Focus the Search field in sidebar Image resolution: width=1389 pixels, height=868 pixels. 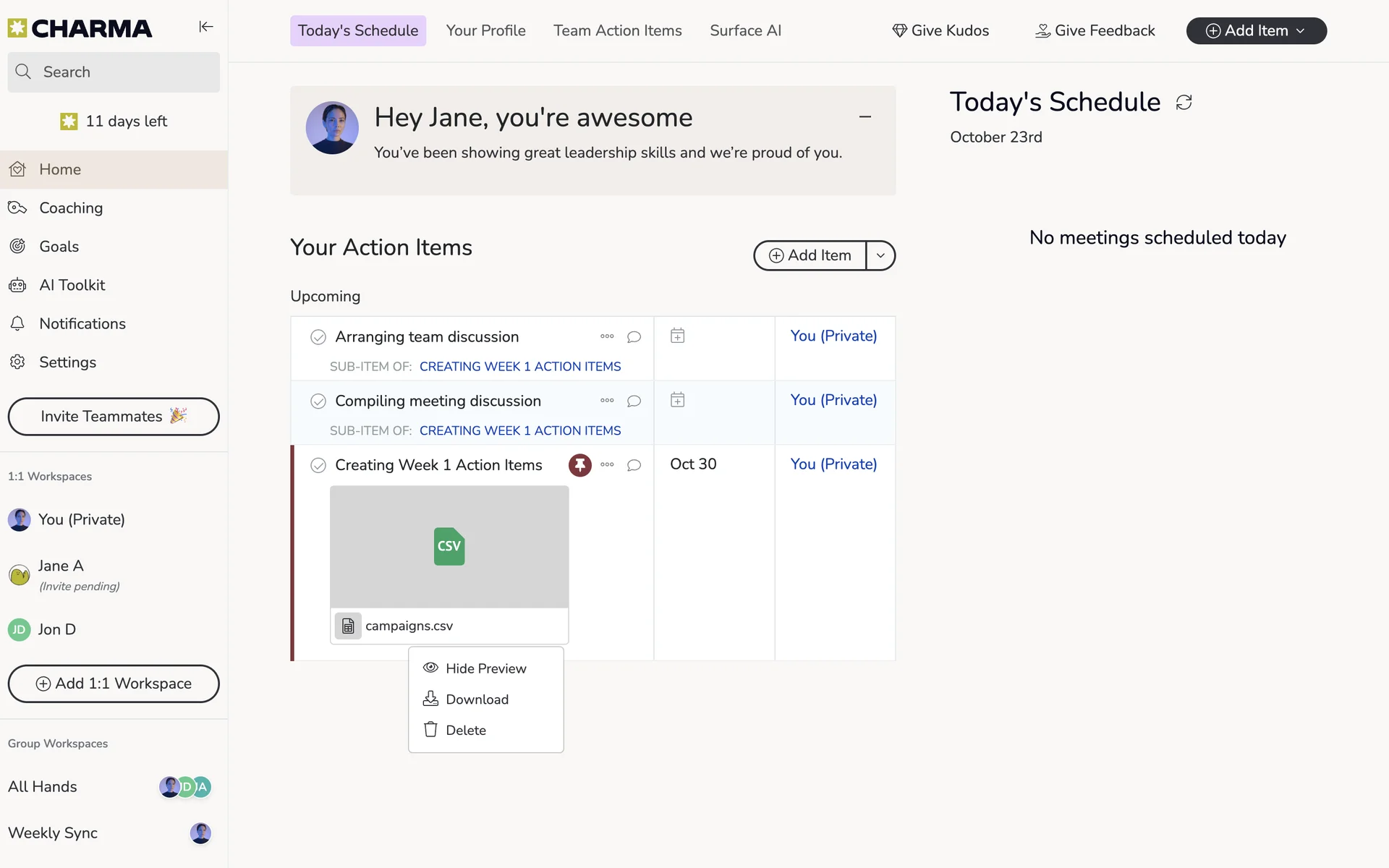114,72
